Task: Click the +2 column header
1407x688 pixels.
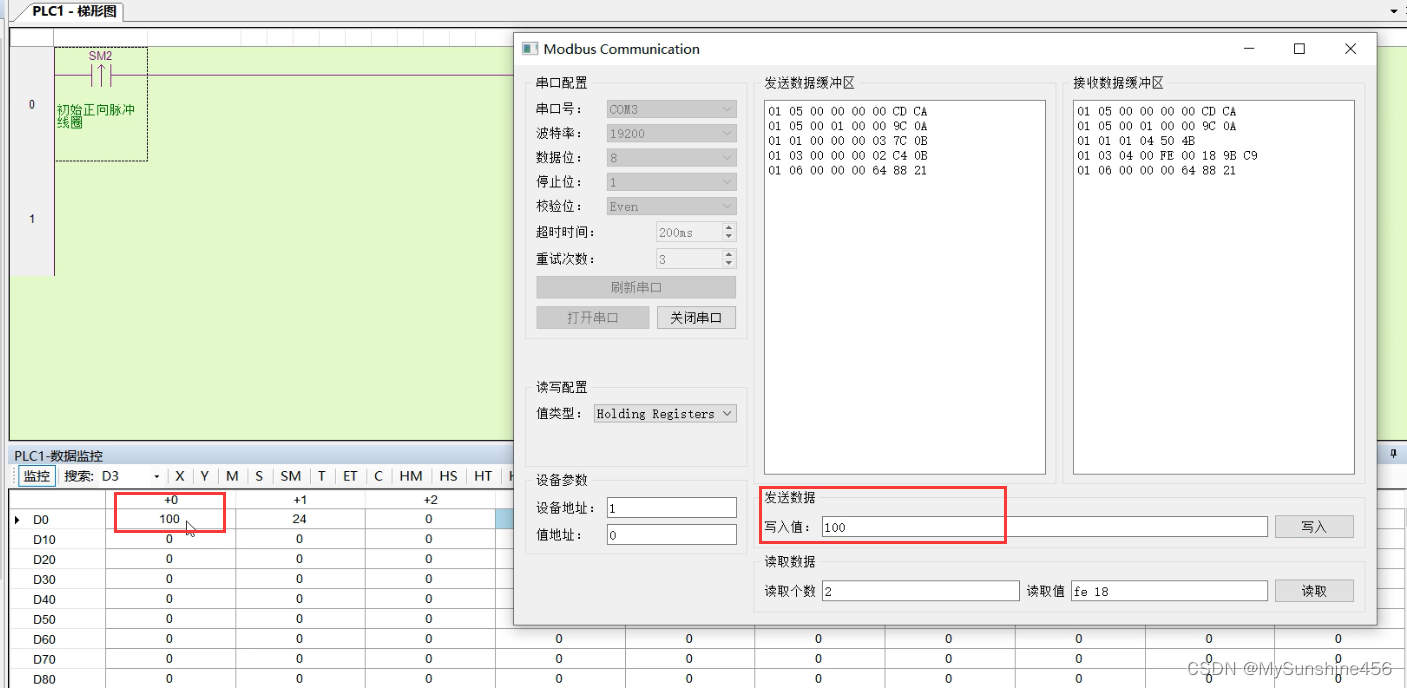Action: 430,500
